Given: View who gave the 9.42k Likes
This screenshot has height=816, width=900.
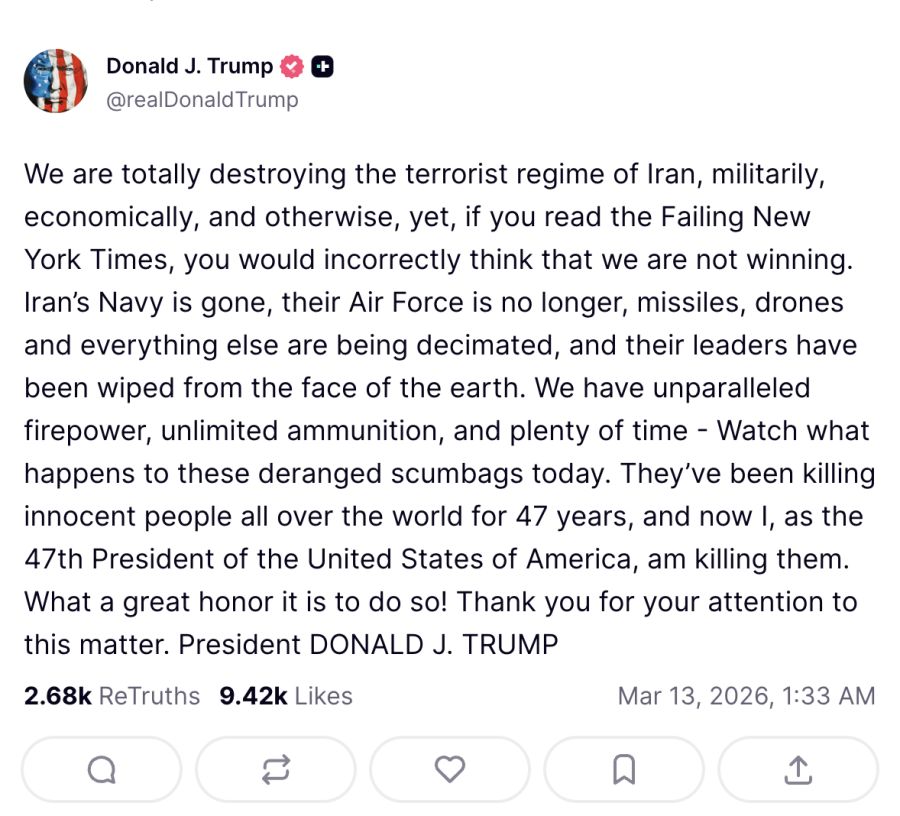Looking at the screenshot, I should point(285,695).
